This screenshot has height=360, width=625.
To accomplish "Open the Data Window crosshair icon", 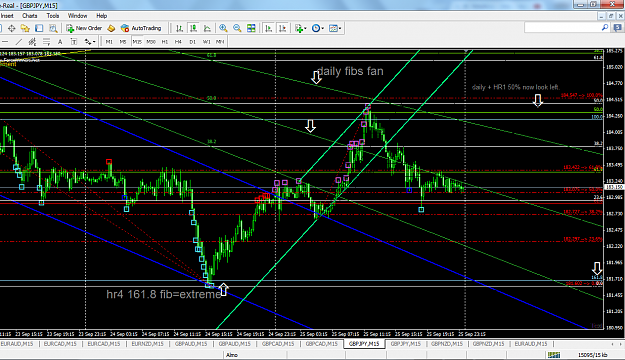I will point(11,28).
